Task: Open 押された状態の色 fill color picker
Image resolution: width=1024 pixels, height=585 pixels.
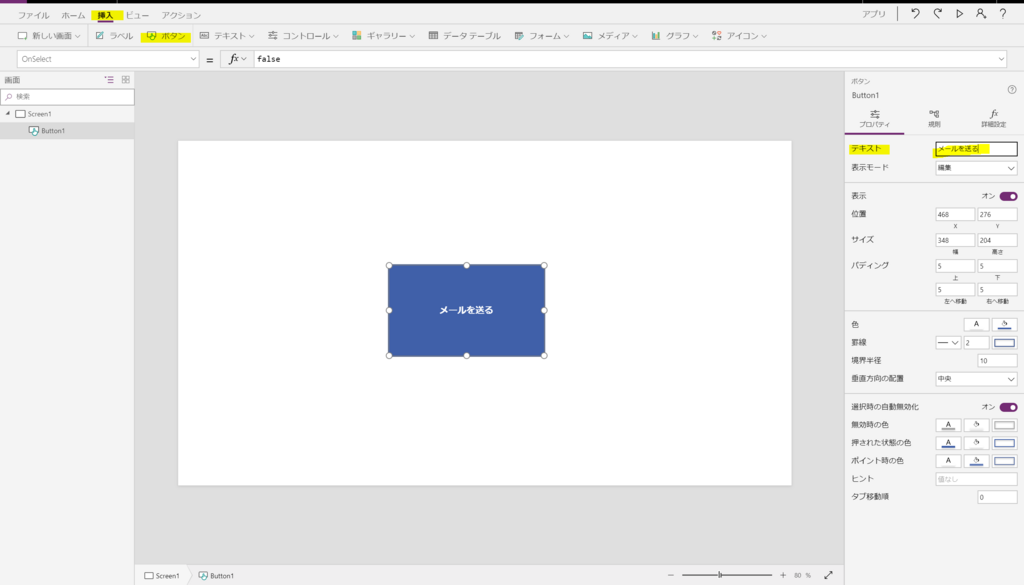Action: (976, 443)
